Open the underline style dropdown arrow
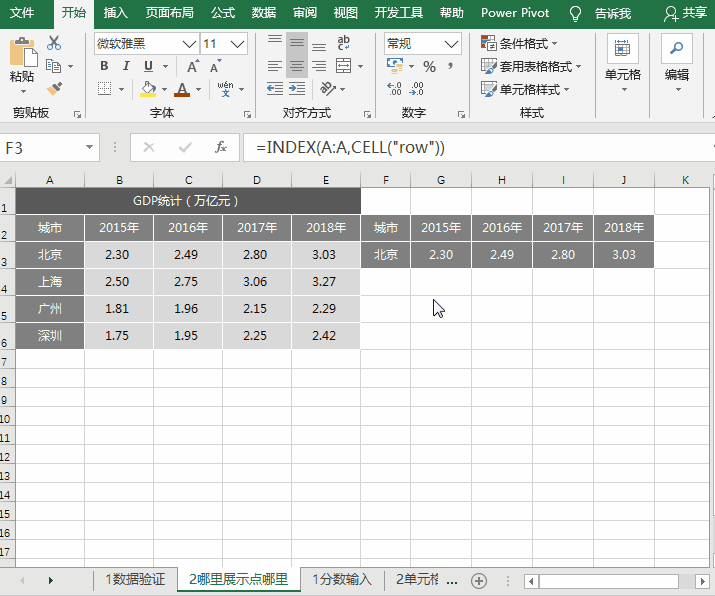Screen dimensions: 715x596 click(165, 67)
